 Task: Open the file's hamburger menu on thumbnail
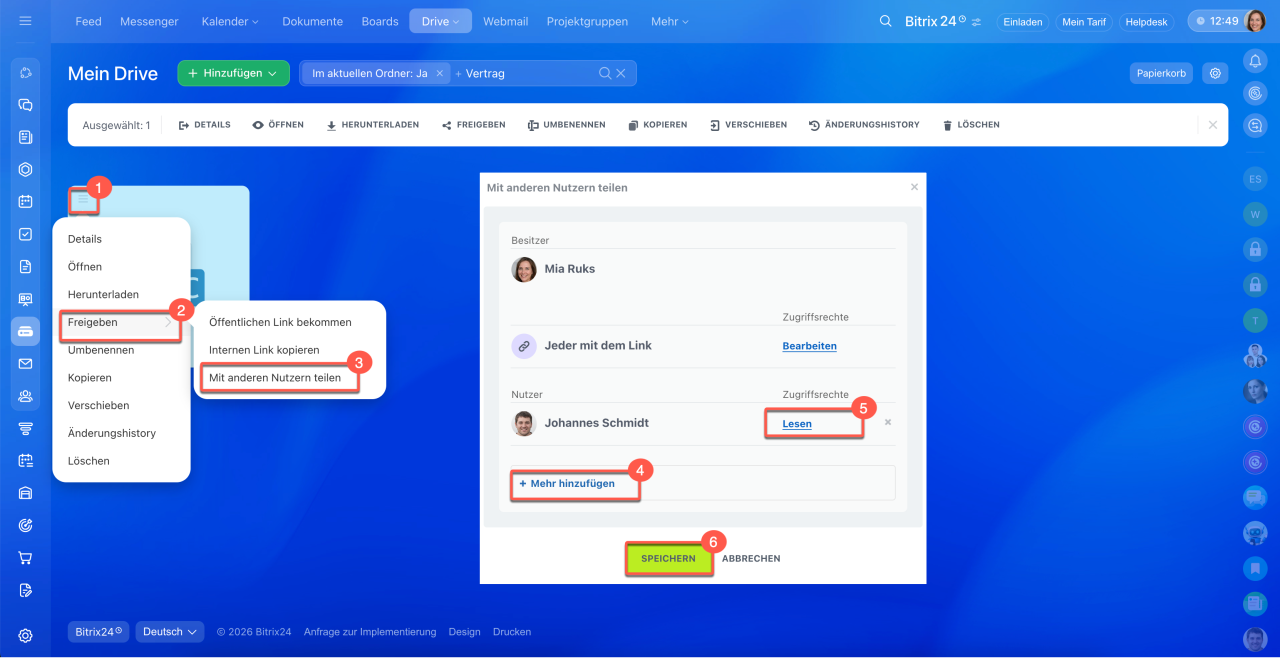[x=84, y=201]
